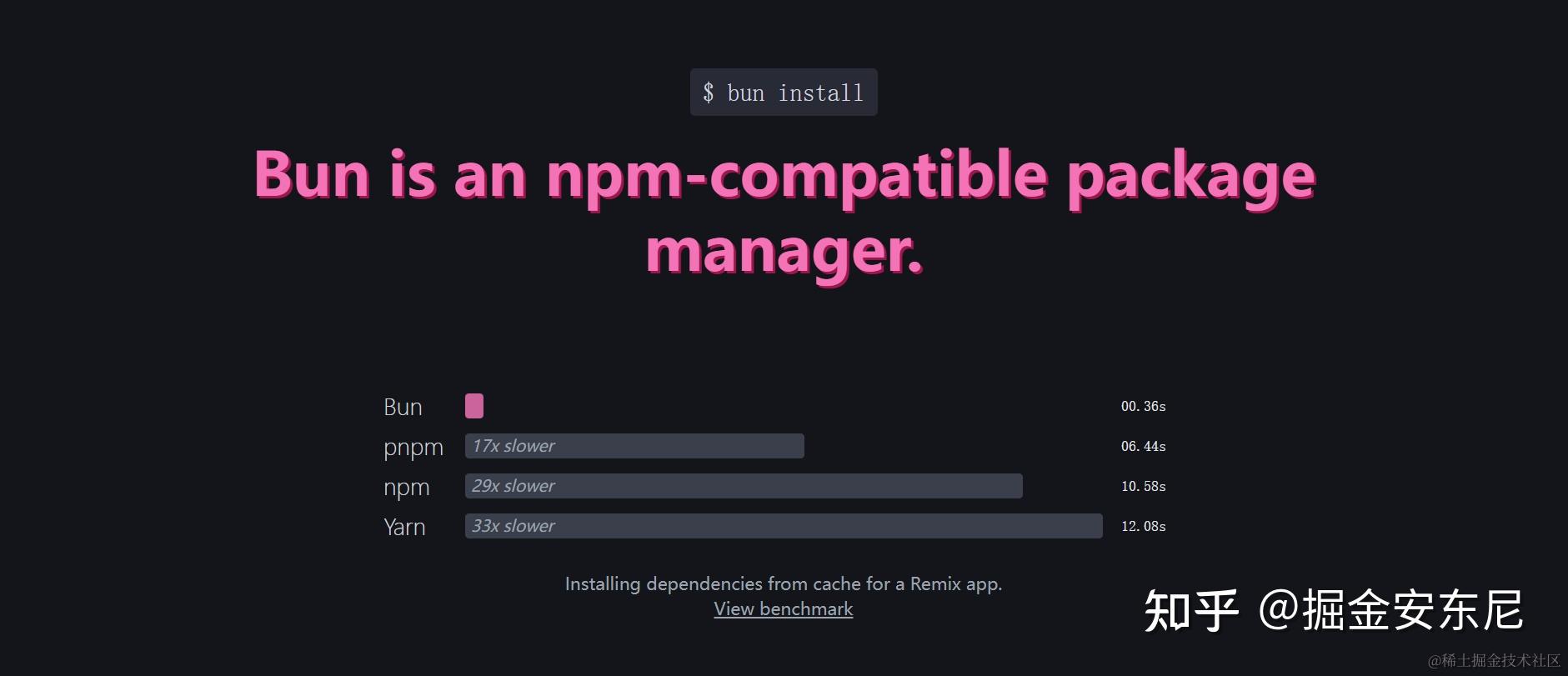Click the npm row label

click(407, 488)
